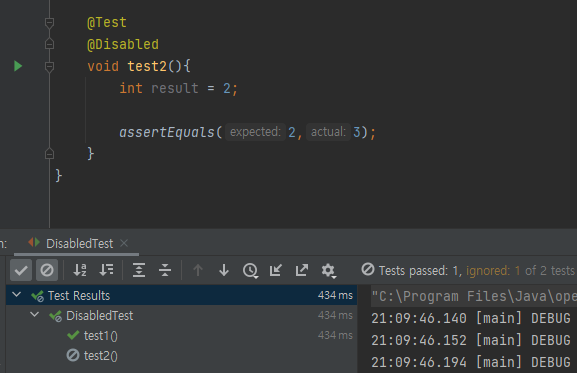Click the status icon beside Test Results

38,296
